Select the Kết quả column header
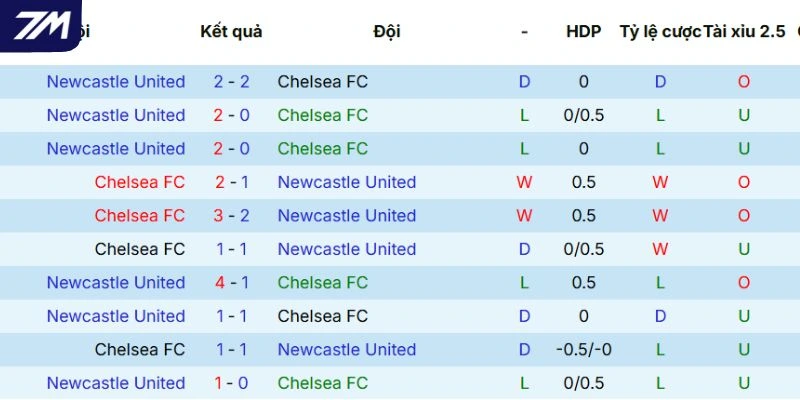Viewport: 800px width, 400px height. (231, 32)
